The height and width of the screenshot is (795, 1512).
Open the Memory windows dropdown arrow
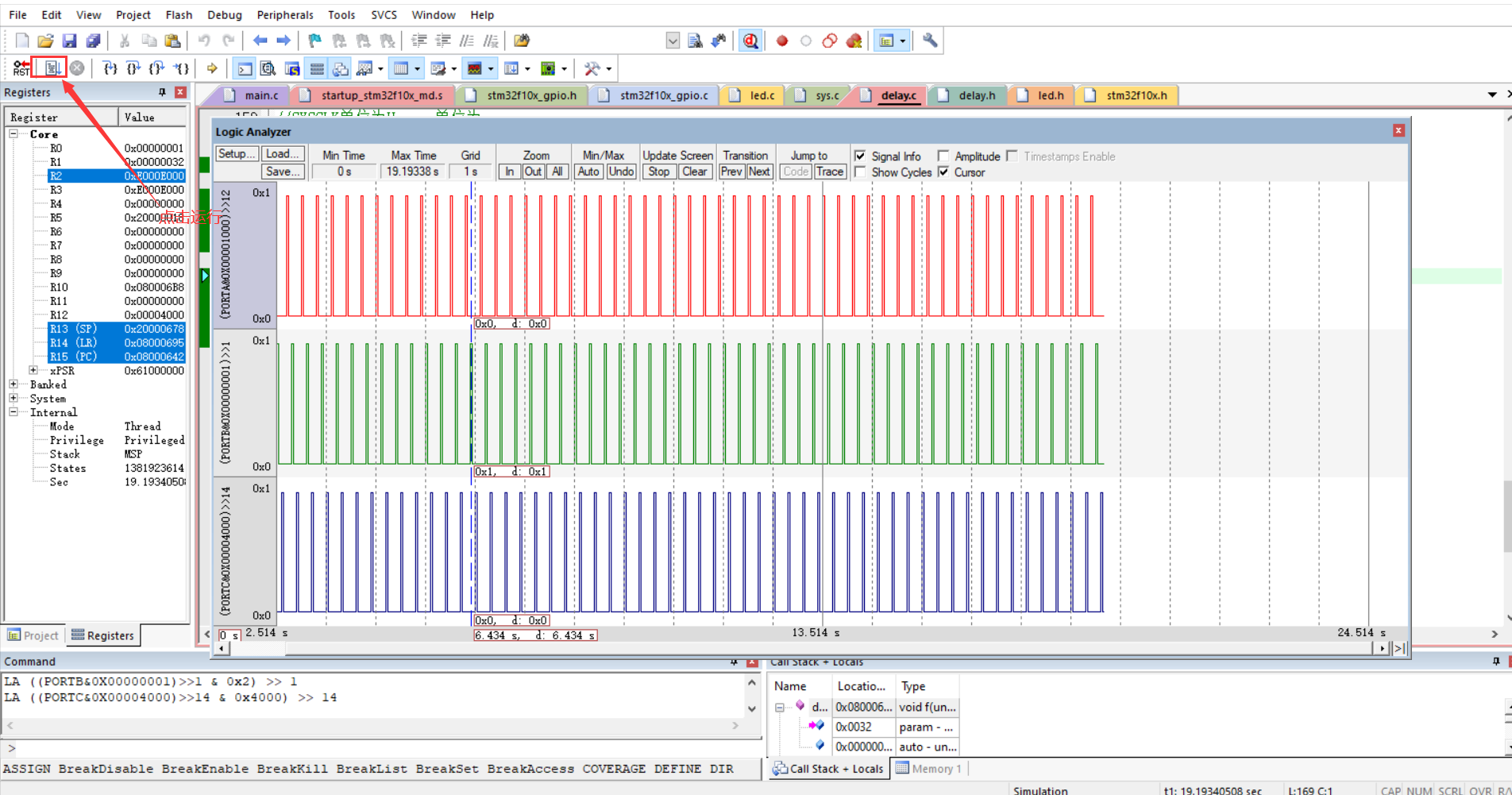[x=418, y=69]
